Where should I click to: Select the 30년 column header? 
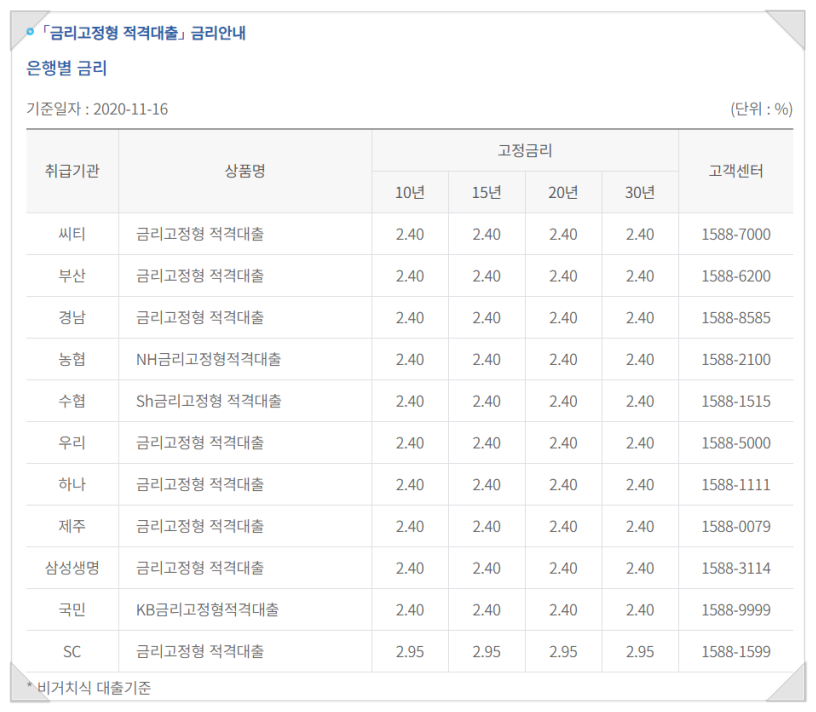[640, 193]
